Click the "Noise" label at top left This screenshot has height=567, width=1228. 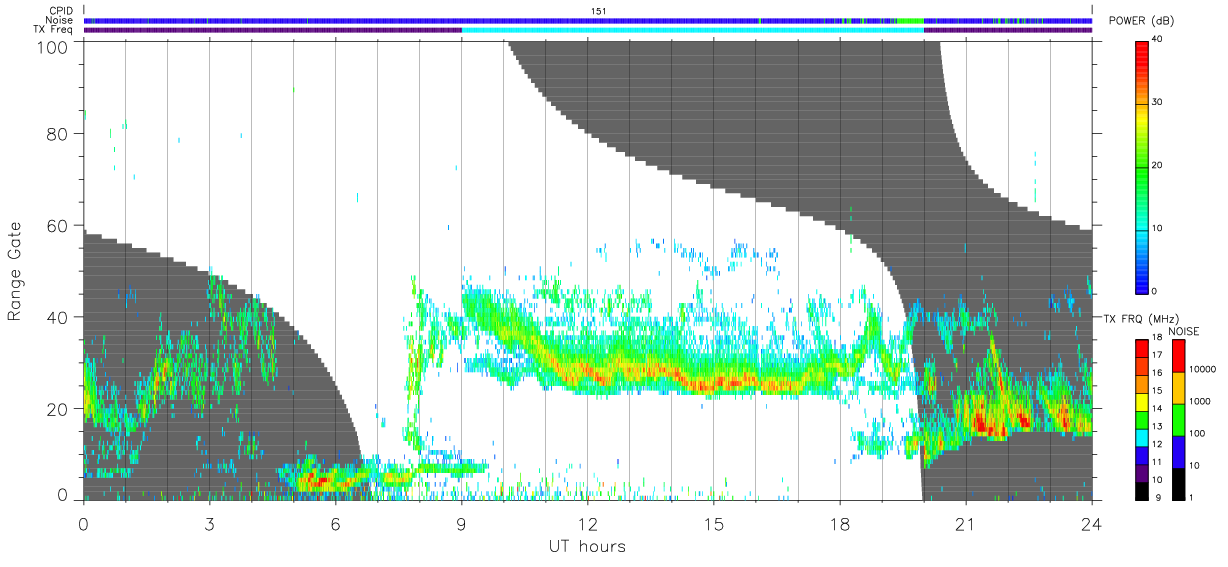click(x=60, y=20)
